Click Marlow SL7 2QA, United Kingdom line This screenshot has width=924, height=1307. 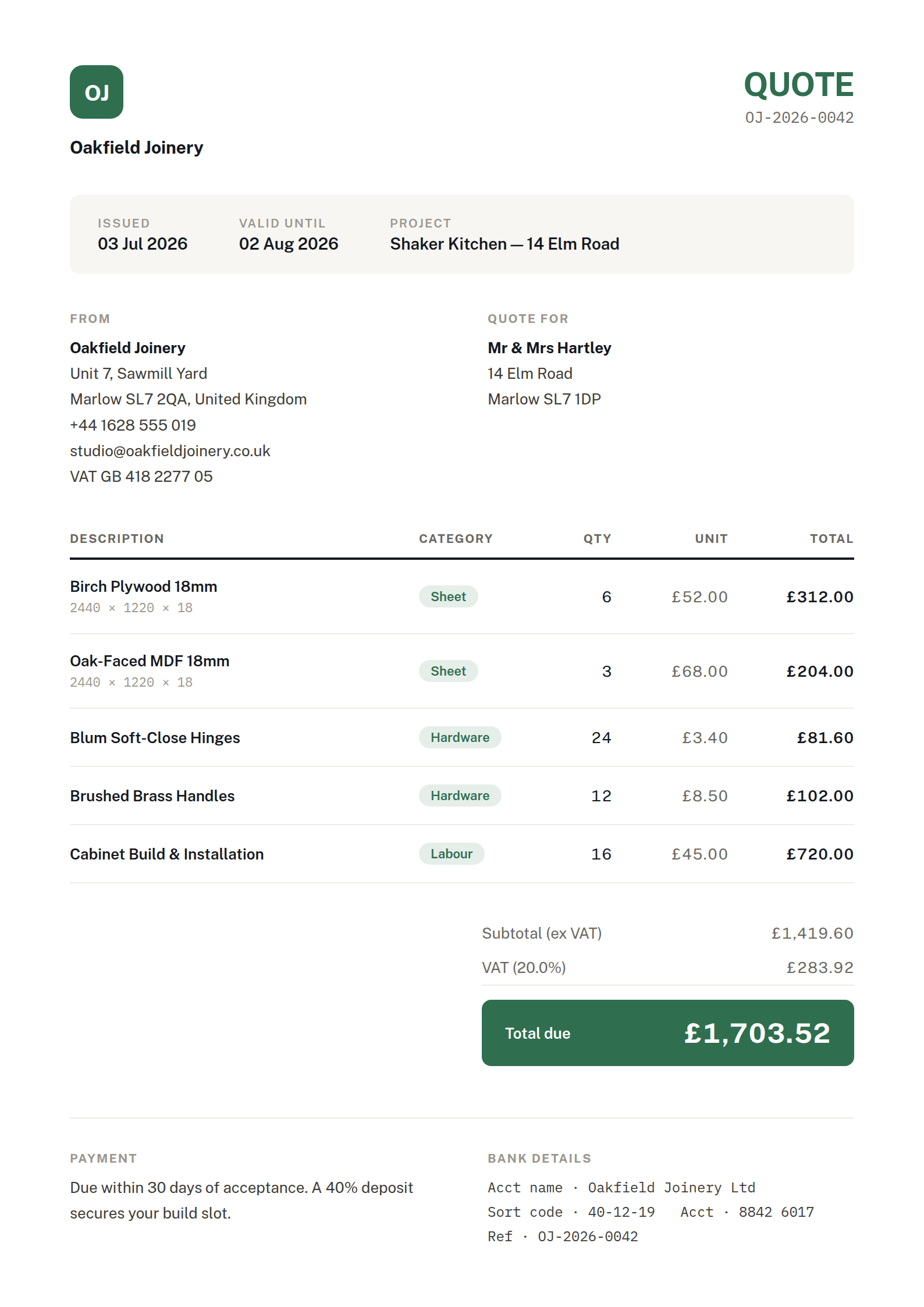click(189, 399)
